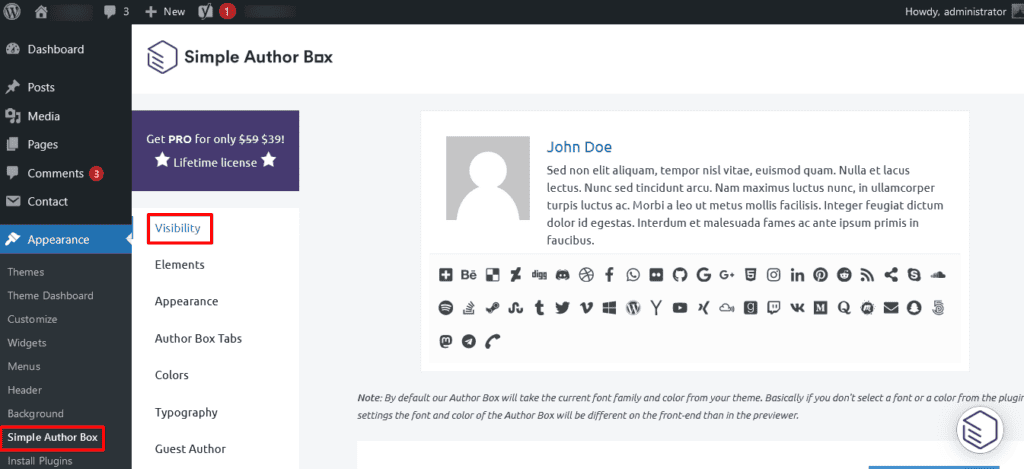Click the Reddit social icon
Screen dimensions: 1024x469
[844, 275]
